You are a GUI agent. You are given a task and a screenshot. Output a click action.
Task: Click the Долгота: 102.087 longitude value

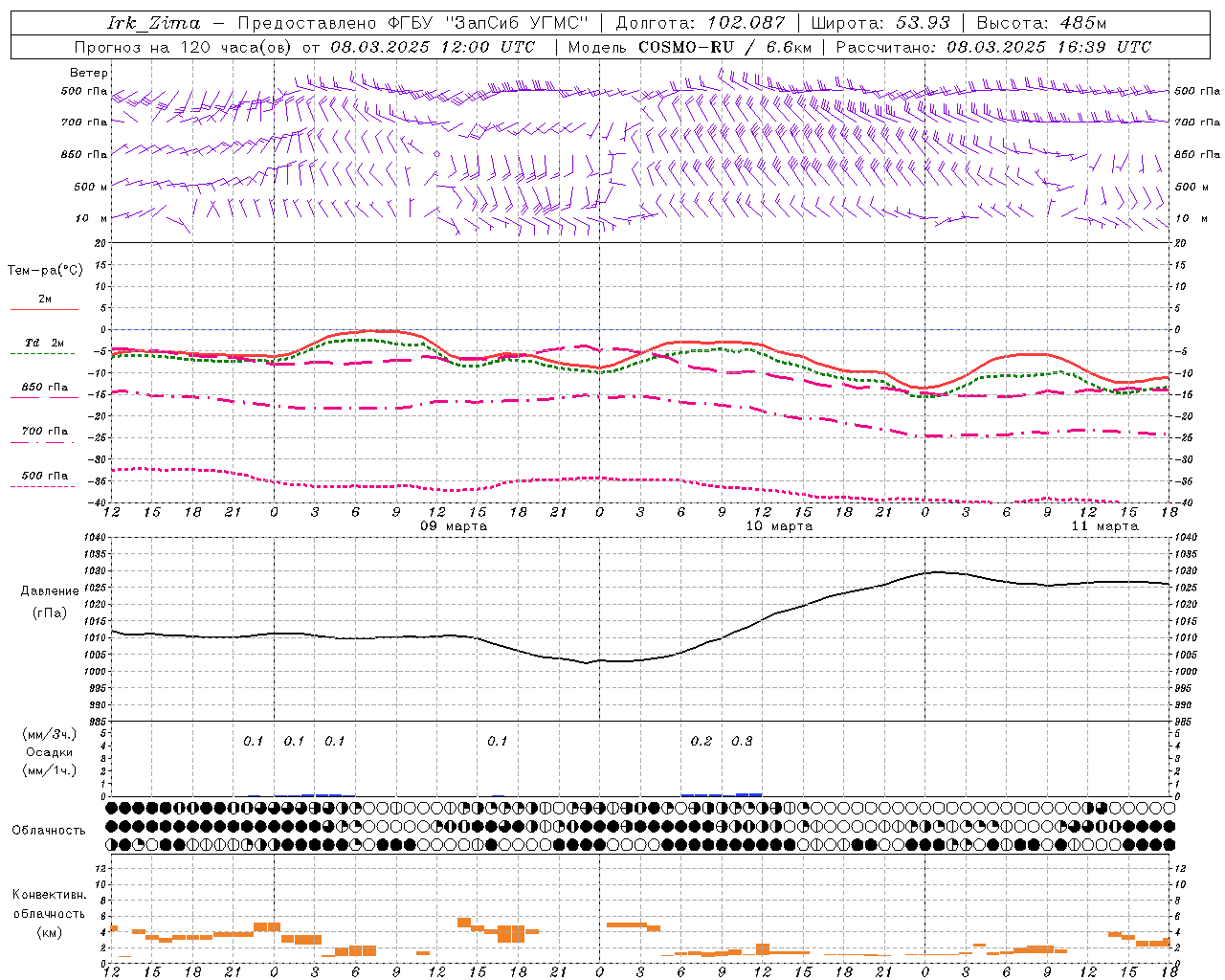click(701, 23)
